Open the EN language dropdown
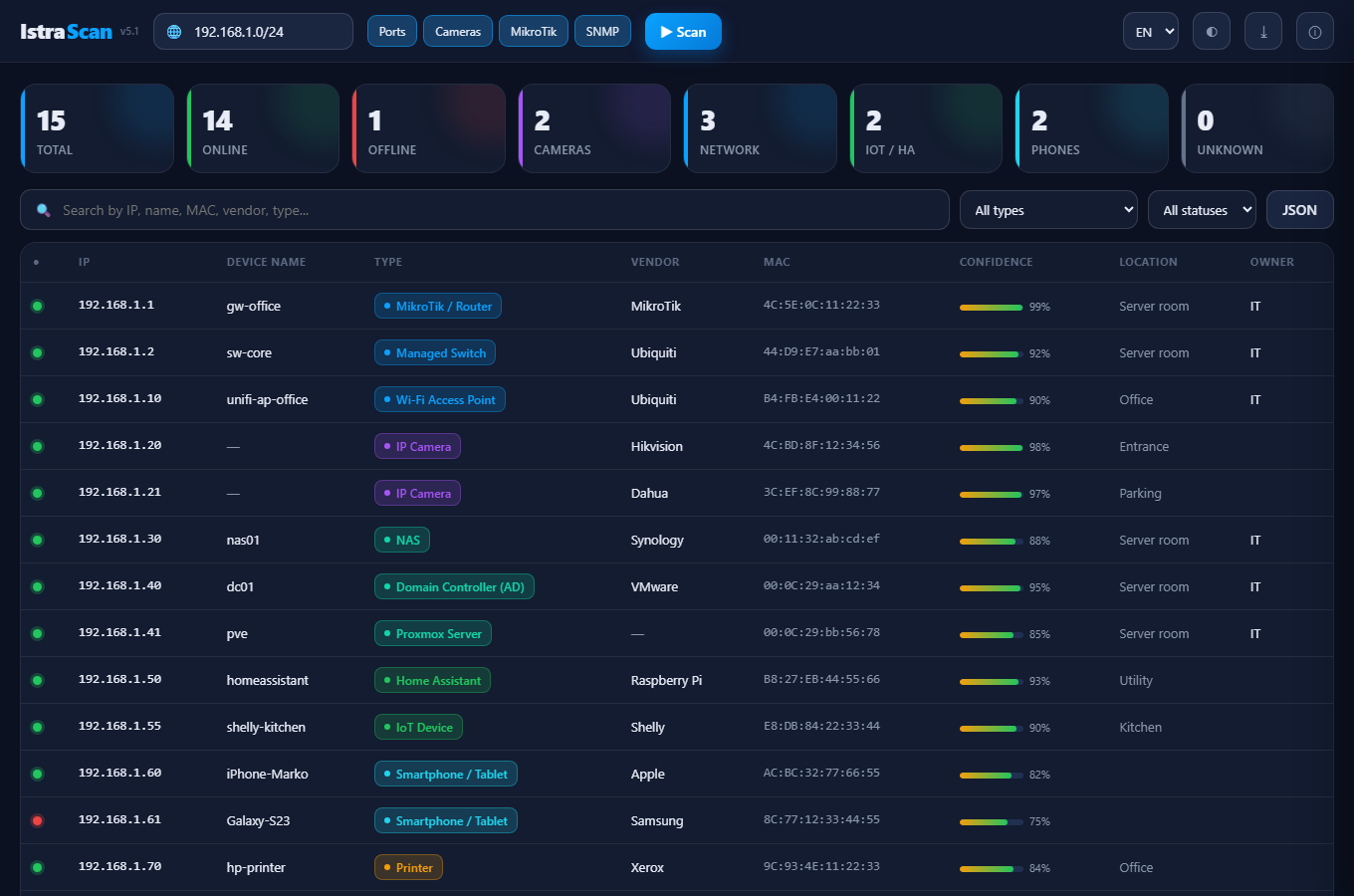 click(x=1151, y=32)
